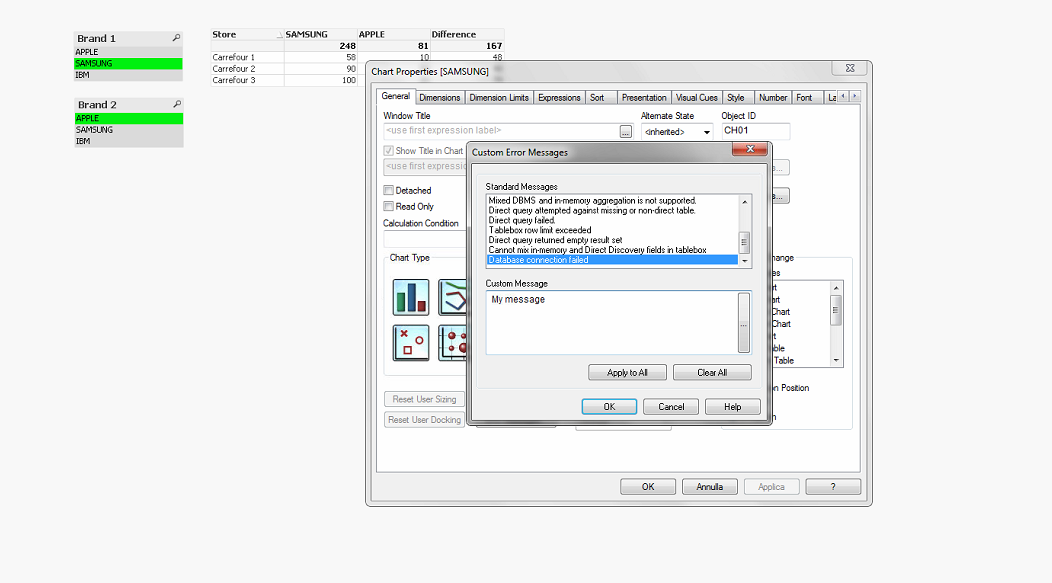The image size is (1052, 583).
Task: Click the Window Title ellipsis button
Action: [x=625, y=131]
